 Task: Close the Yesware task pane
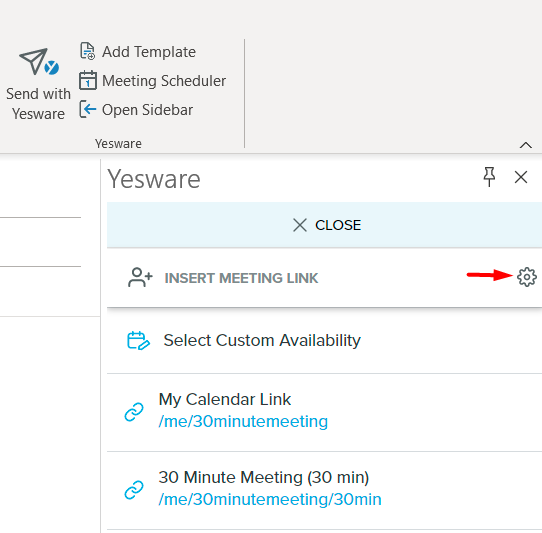coord(521,177)
